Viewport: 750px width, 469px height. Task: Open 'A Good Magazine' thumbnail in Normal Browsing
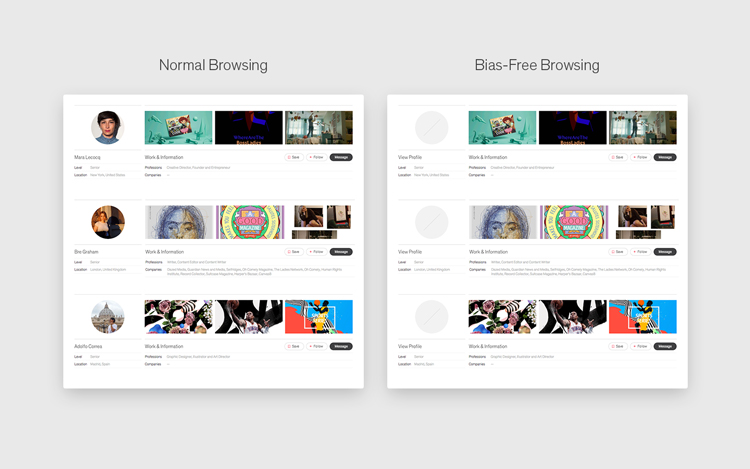[x=250, y=222]
